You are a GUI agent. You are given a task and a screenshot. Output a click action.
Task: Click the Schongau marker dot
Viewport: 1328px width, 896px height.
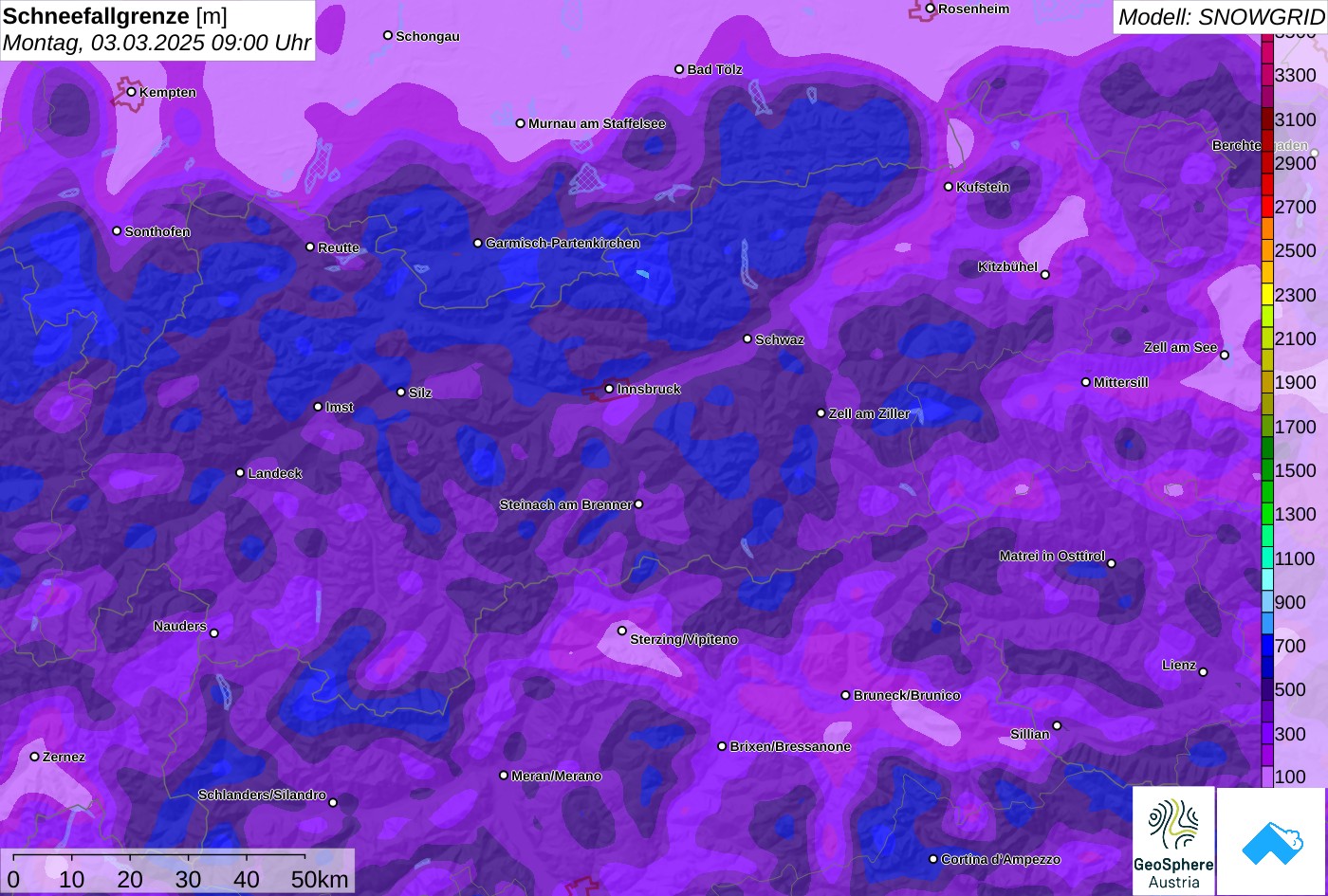[388, 35]
